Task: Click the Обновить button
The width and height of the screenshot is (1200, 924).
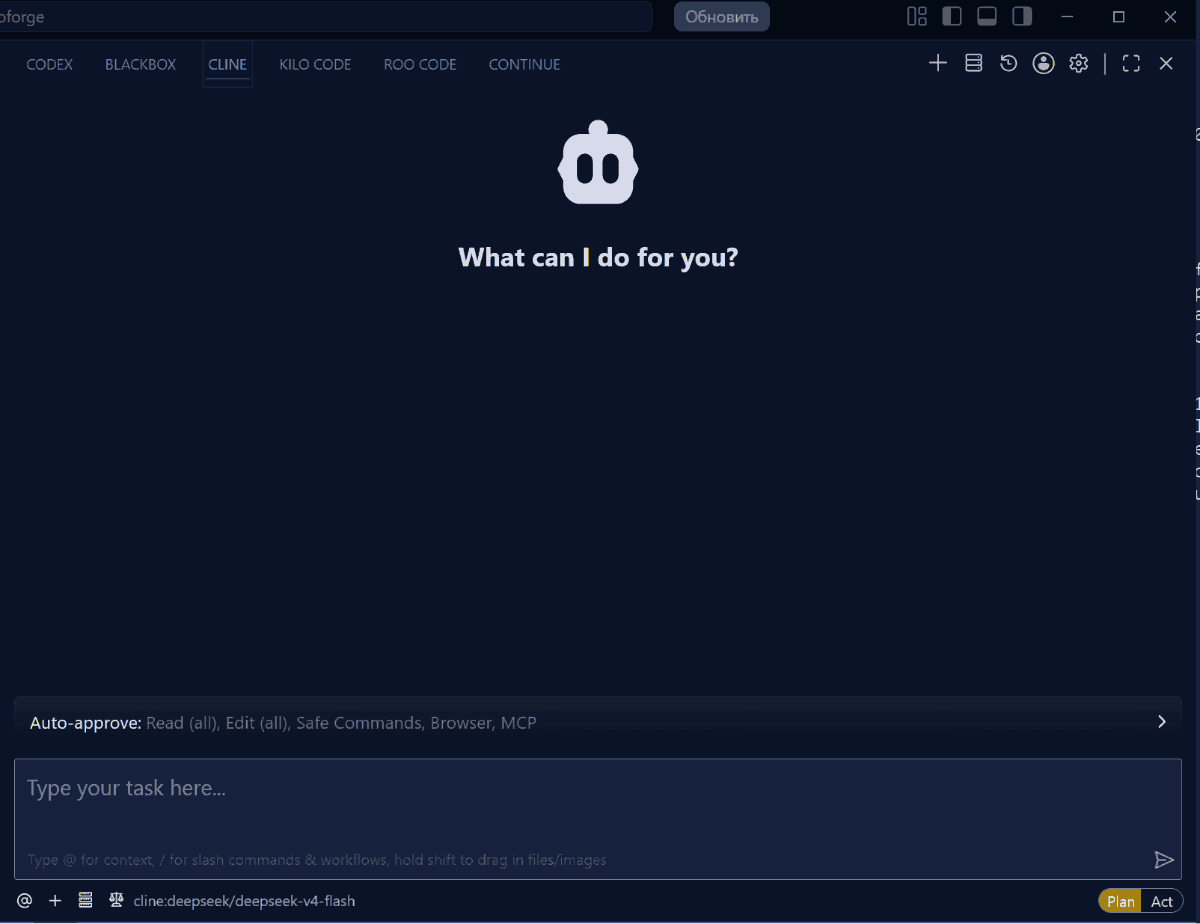Action: [722, 17]
